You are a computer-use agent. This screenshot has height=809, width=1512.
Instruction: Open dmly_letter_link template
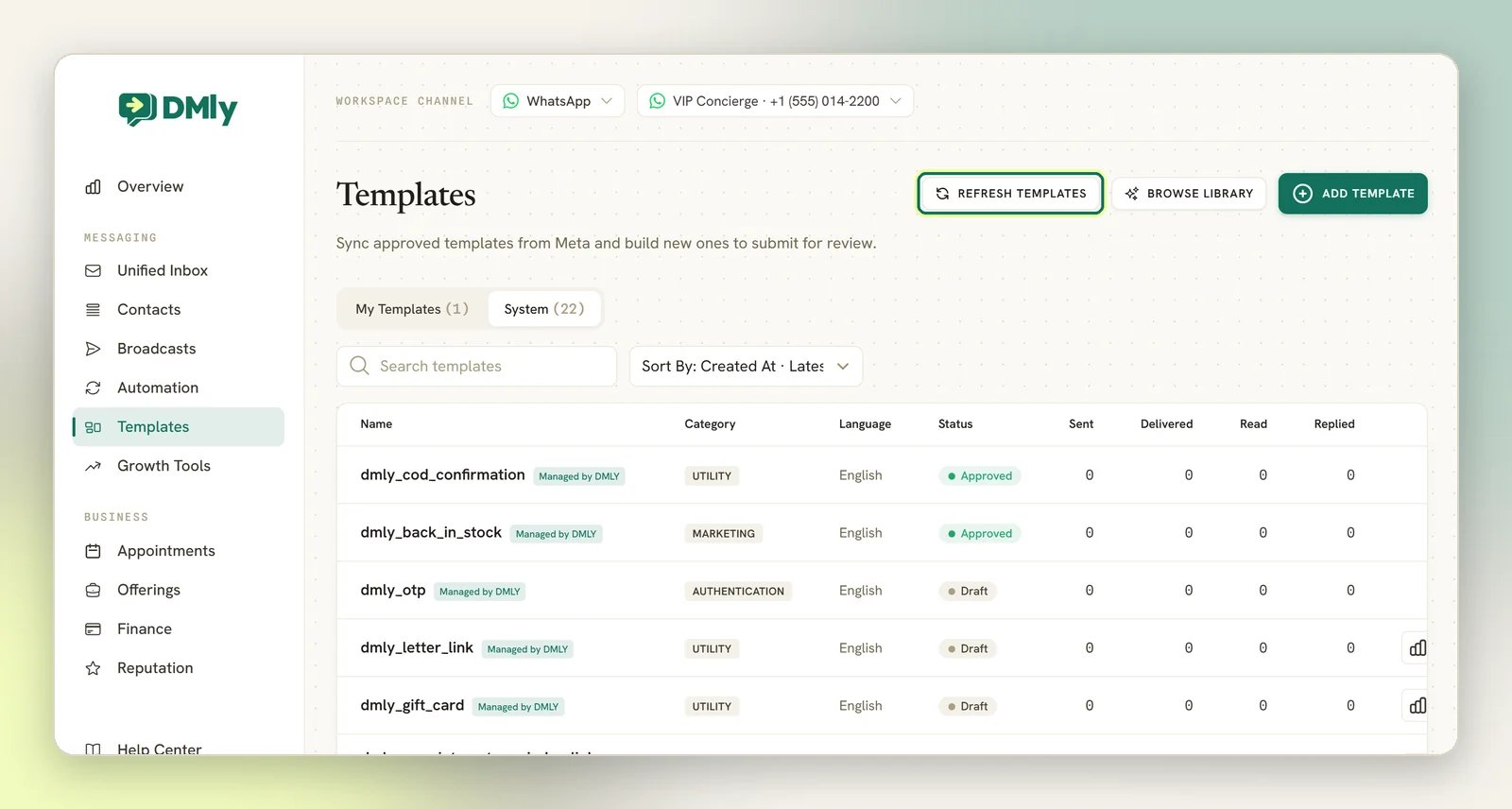[x=417, y=648]
